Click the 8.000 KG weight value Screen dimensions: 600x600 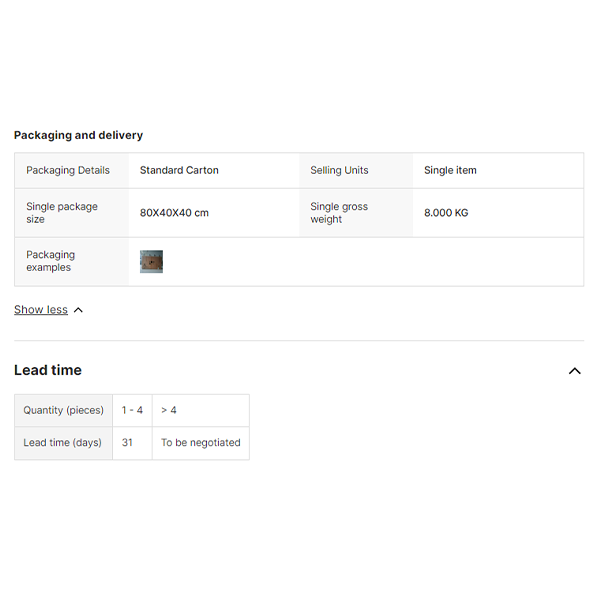pyautogui.click(x=446, y=213)
